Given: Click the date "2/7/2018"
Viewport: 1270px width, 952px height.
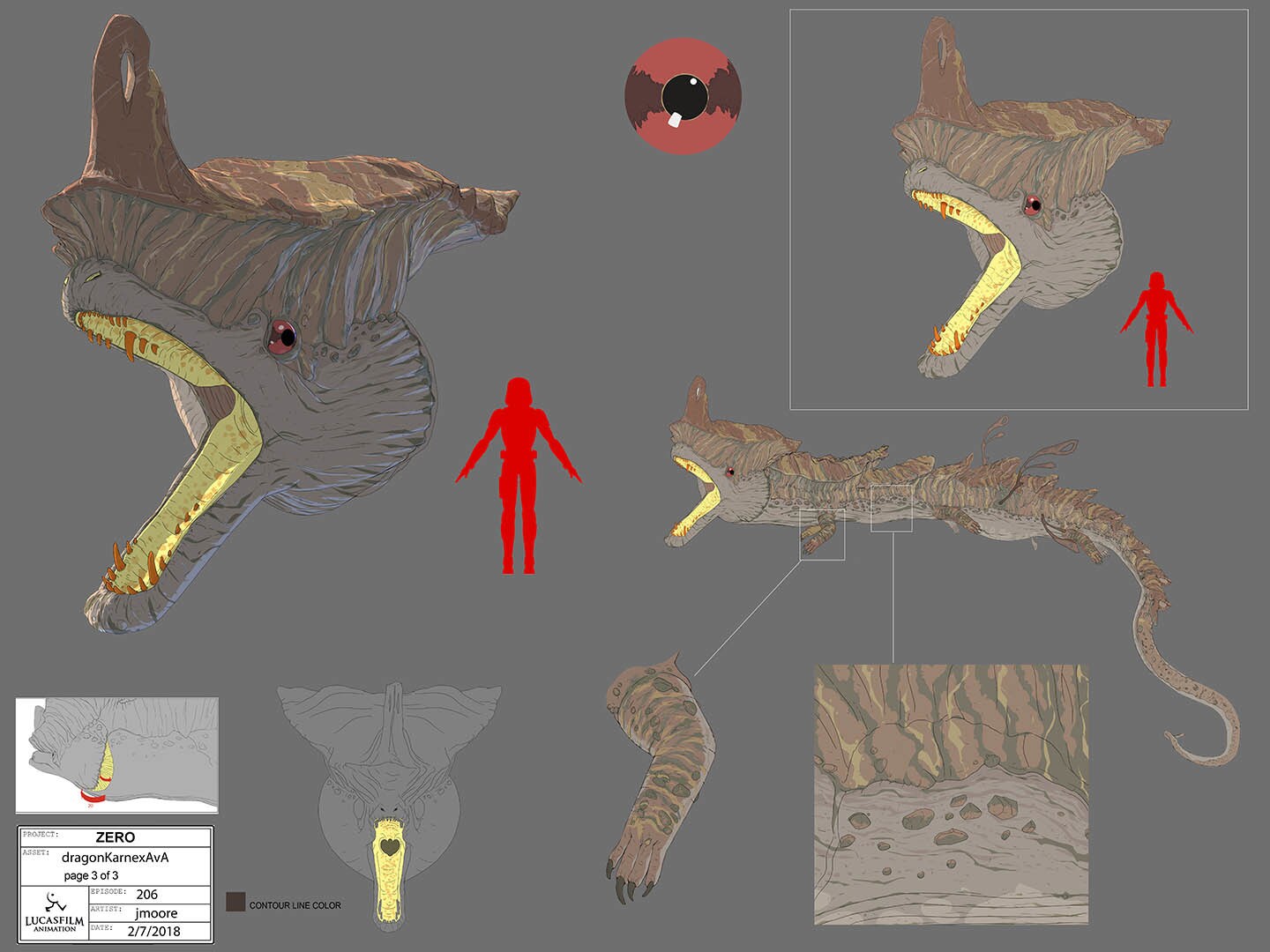Looking at the screenshot, I should (x=155, y=932).
